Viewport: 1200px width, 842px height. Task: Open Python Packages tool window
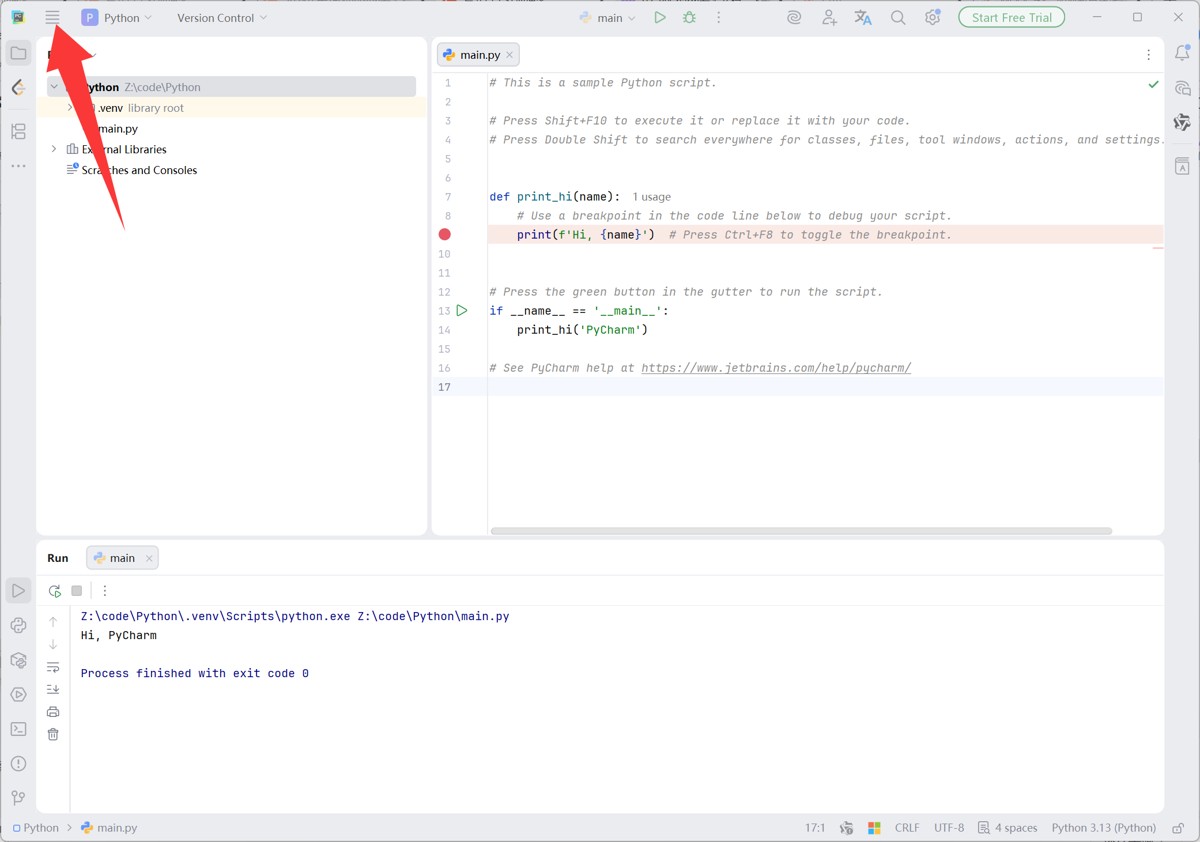coord(18,660)
